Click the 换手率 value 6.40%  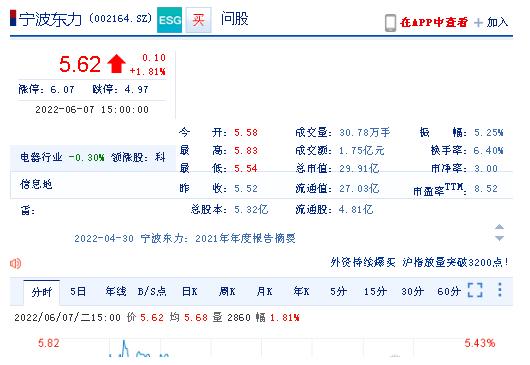tap(488, 150)
